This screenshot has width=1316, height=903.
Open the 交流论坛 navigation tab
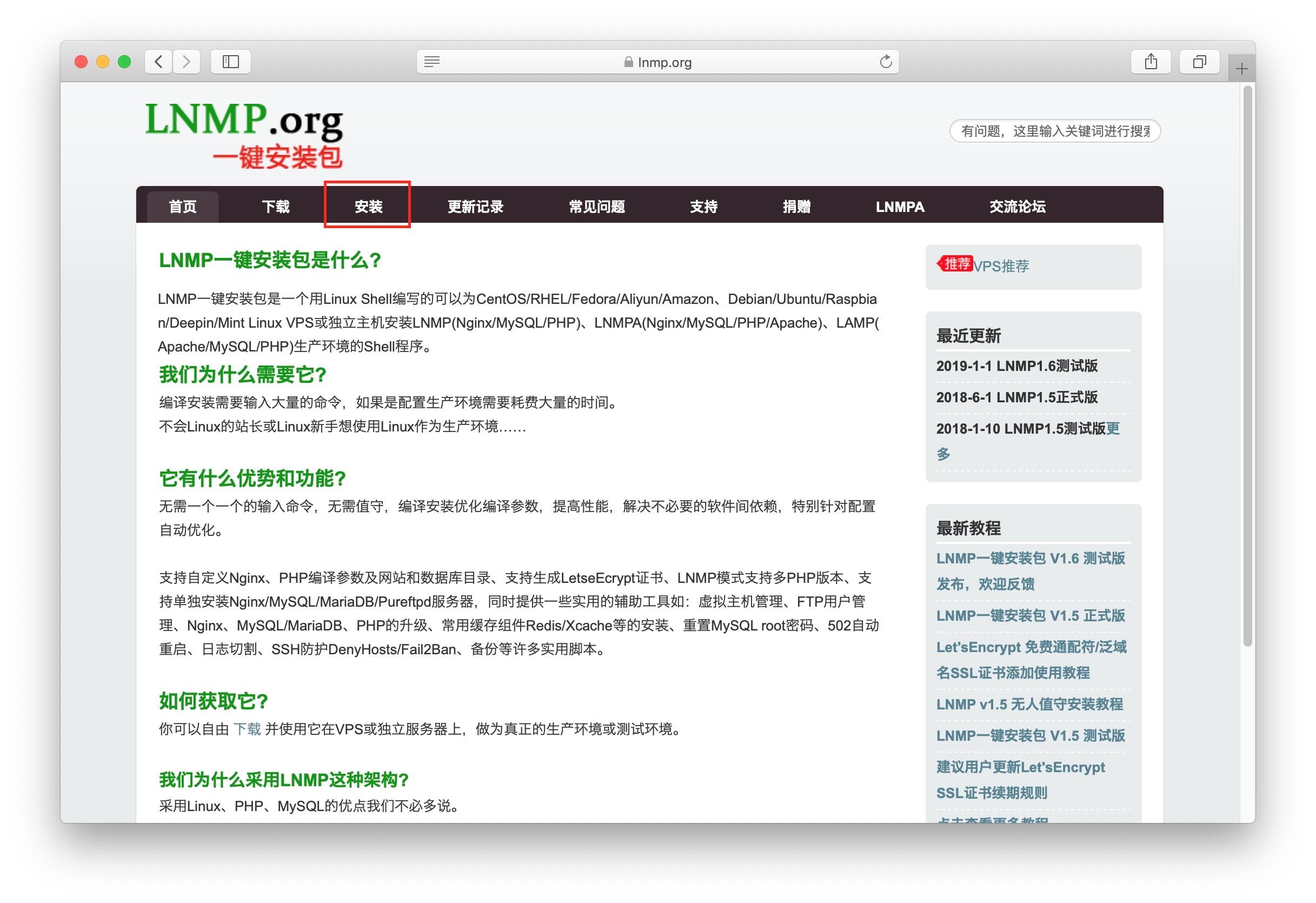coord(1018,207)
